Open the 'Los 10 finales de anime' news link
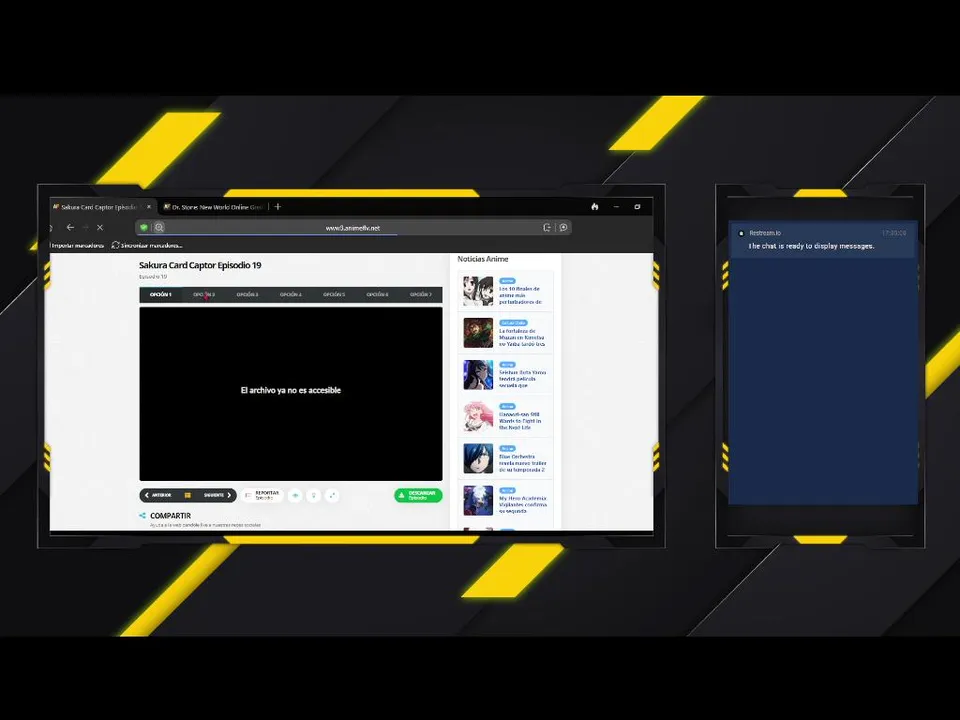This screenshot has height=720, width=960. pyautogui.click(x=521, y=295)
